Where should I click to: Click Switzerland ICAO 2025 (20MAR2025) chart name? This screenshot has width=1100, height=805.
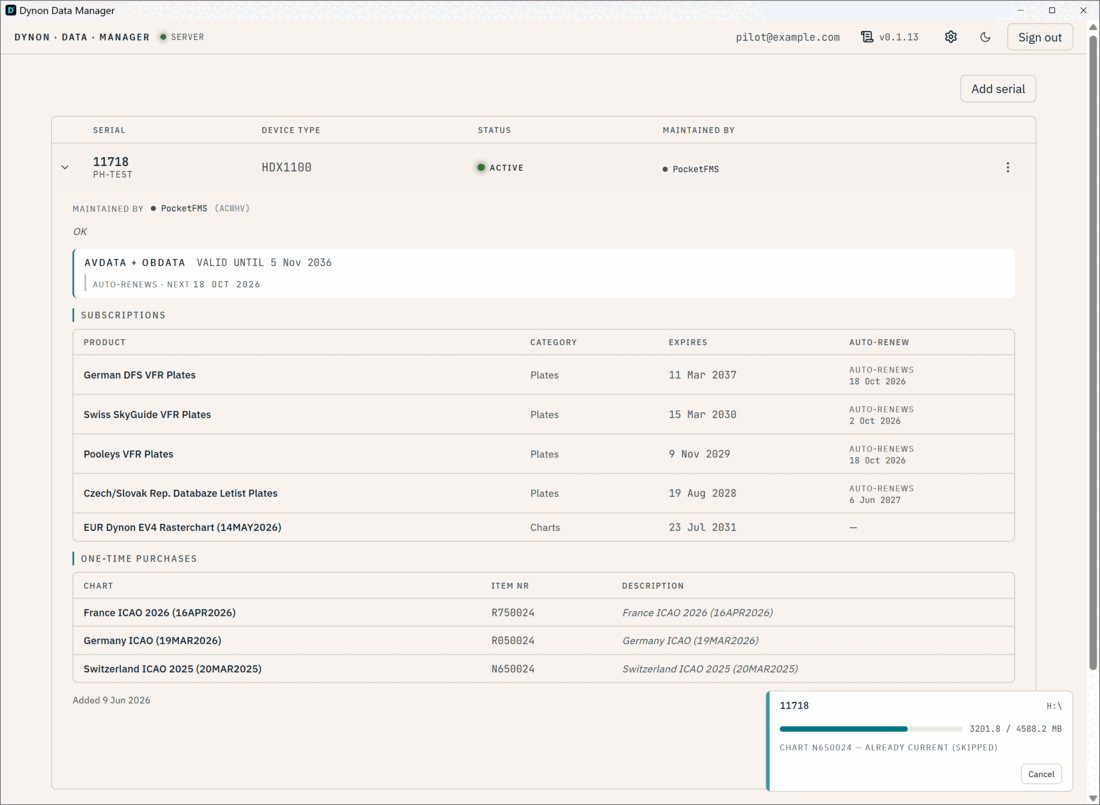[173, 669]
